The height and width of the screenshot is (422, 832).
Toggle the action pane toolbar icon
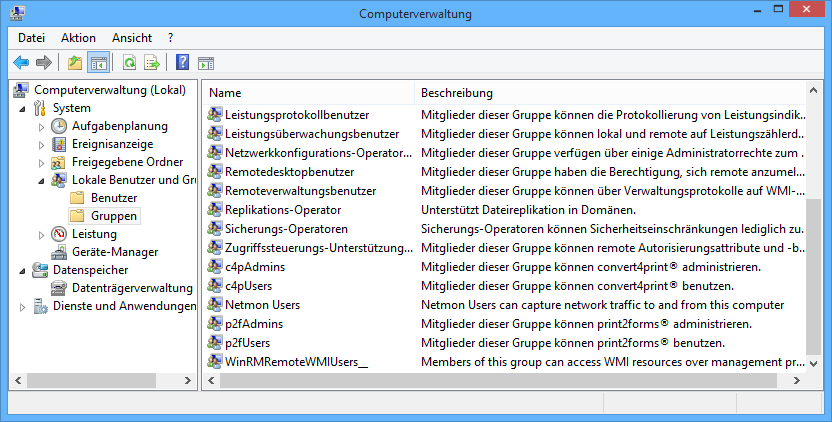coord(207,63)
